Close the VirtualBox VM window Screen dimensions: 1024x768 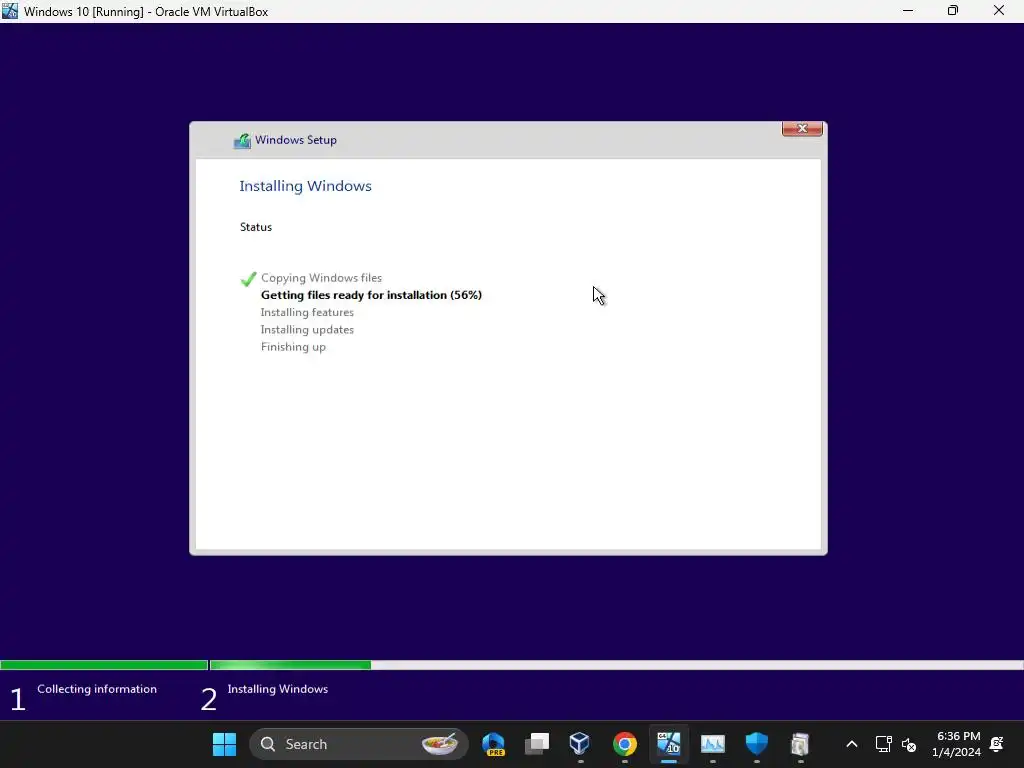click(999, 11)
